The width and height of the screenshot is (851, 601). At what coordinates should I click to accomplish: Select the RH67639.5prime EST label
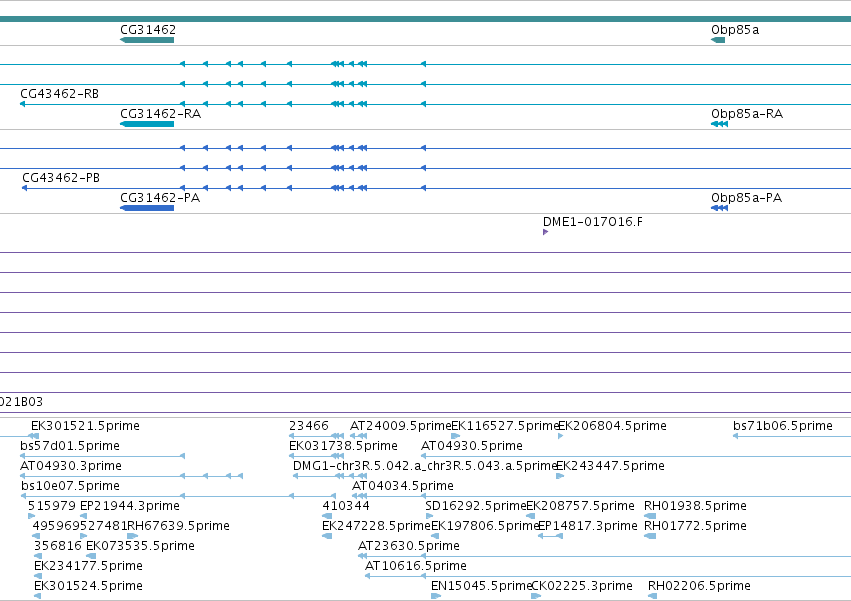(x=178, y=527)
